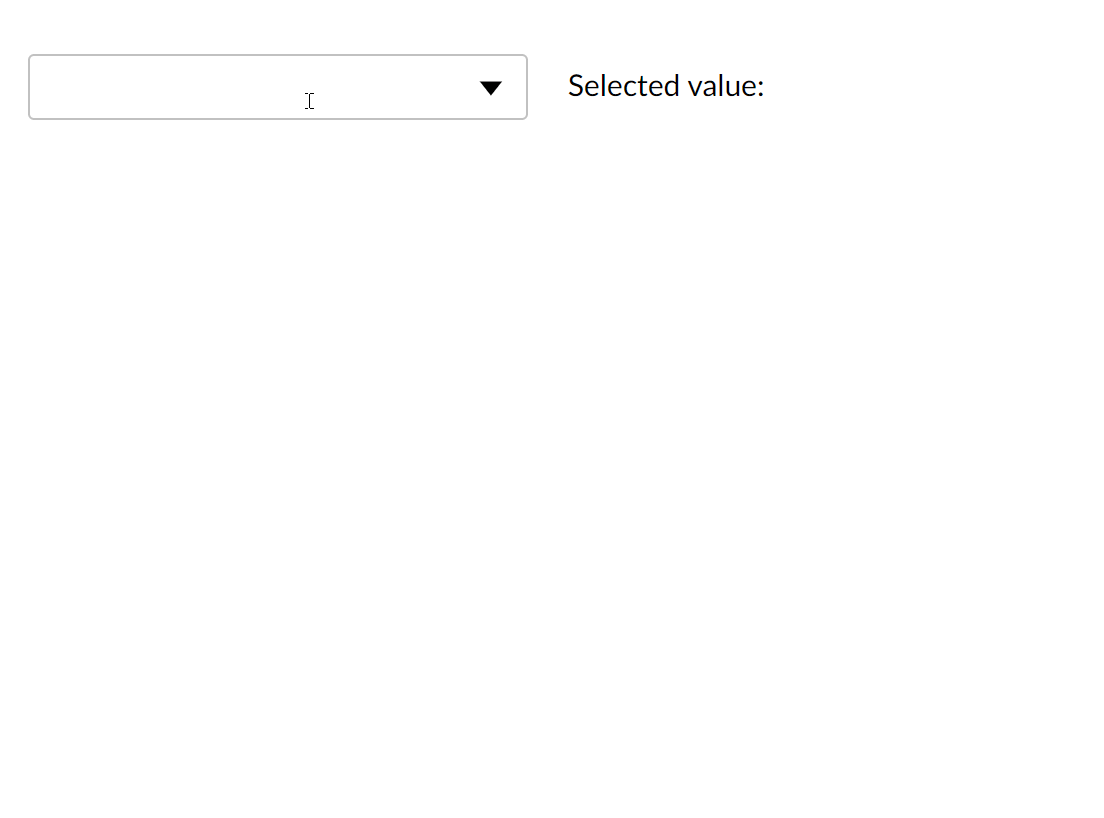Click the Selected value label text
1104x818 pixels.
pos(664,86)
